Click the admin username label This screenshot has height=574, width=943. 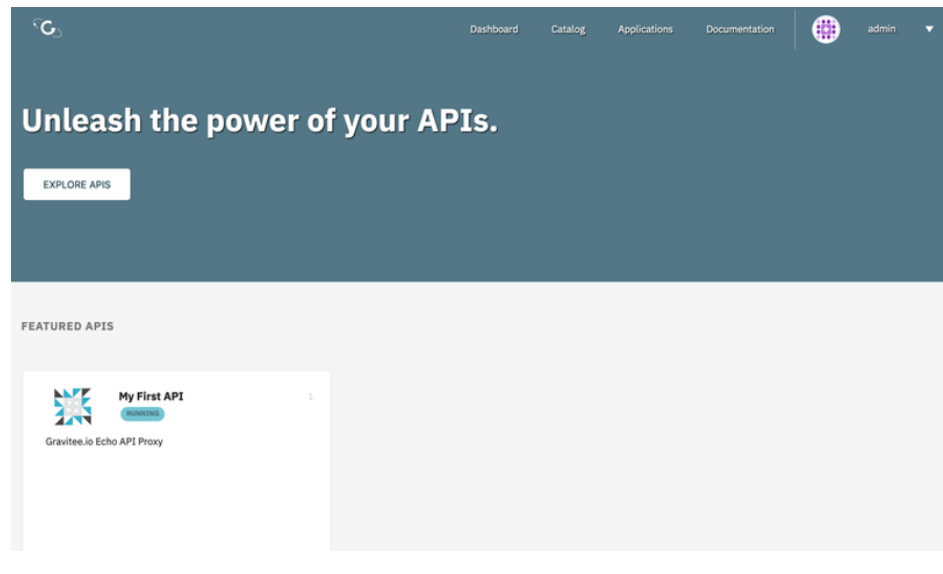[x=881, y=29]
